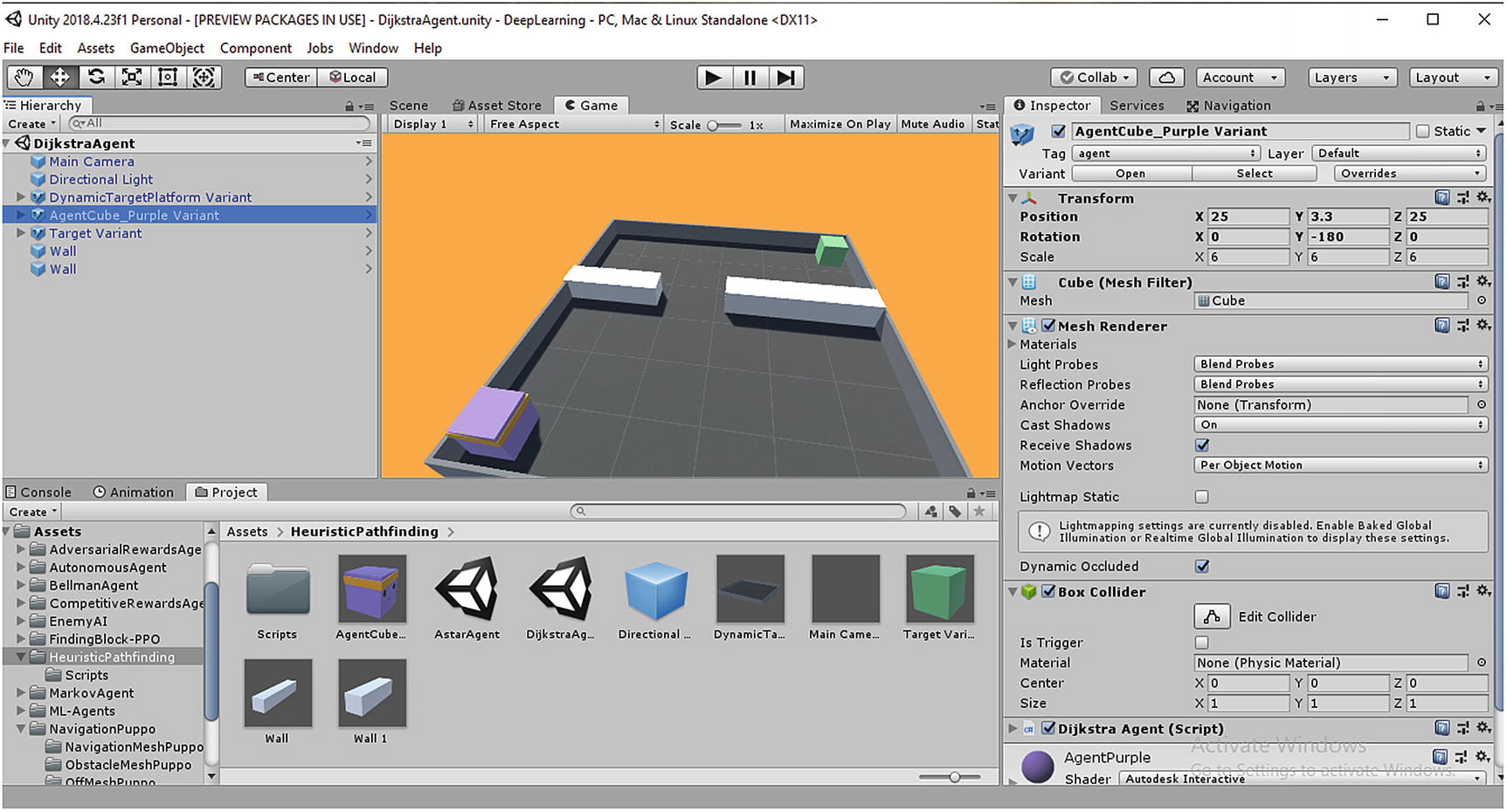Disable Receive Shadows checkbox
This screenshot has height=812, width=1507.
pyautogui.click(x=1202, y=445)
